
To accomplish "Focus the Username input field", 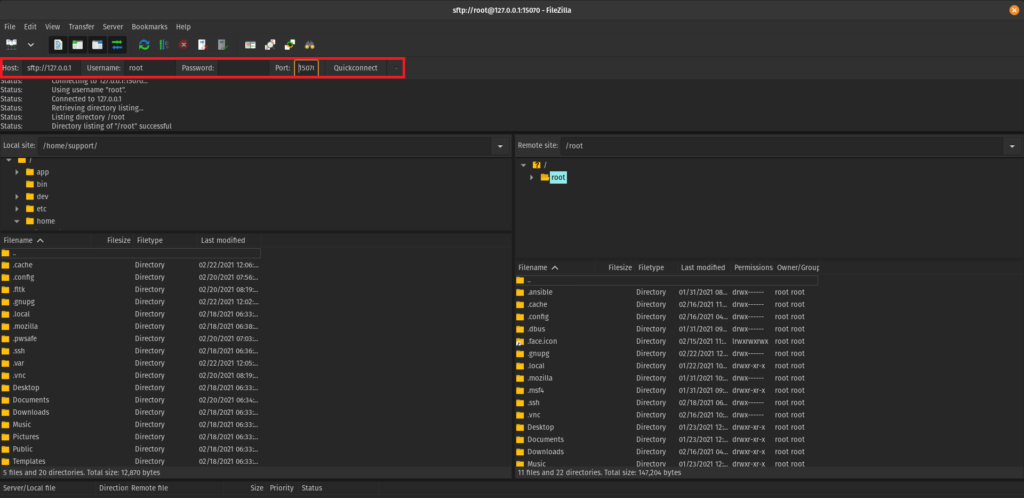I will point(150,68).
